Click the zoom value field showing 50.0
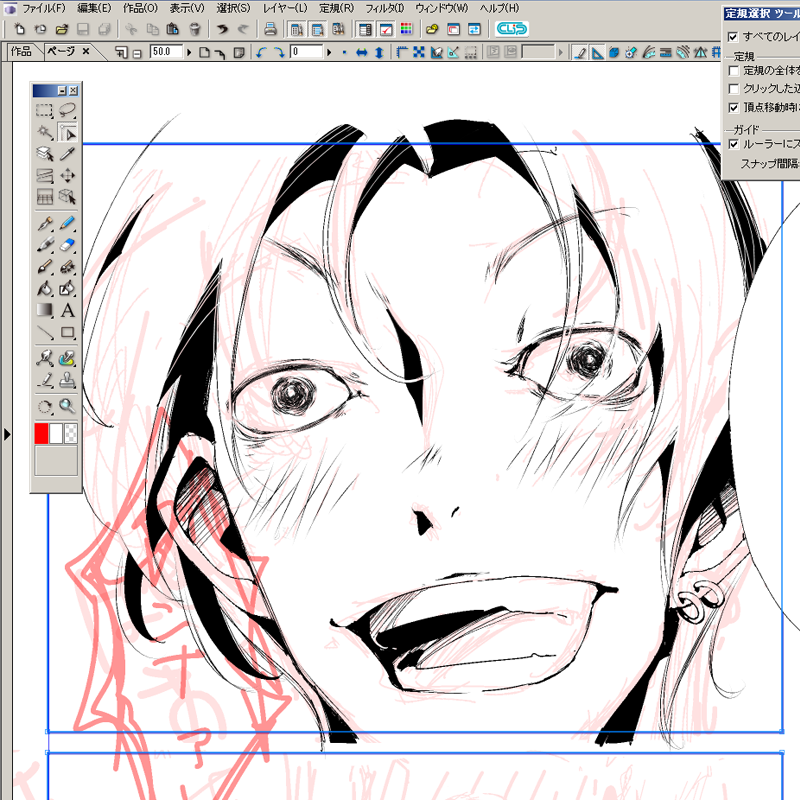 166,52
